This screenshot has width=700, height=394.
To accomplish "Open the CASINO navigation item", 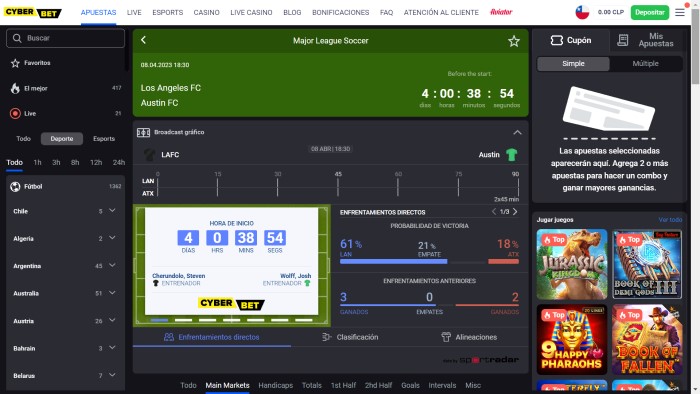I will click(x=206, y=12).
